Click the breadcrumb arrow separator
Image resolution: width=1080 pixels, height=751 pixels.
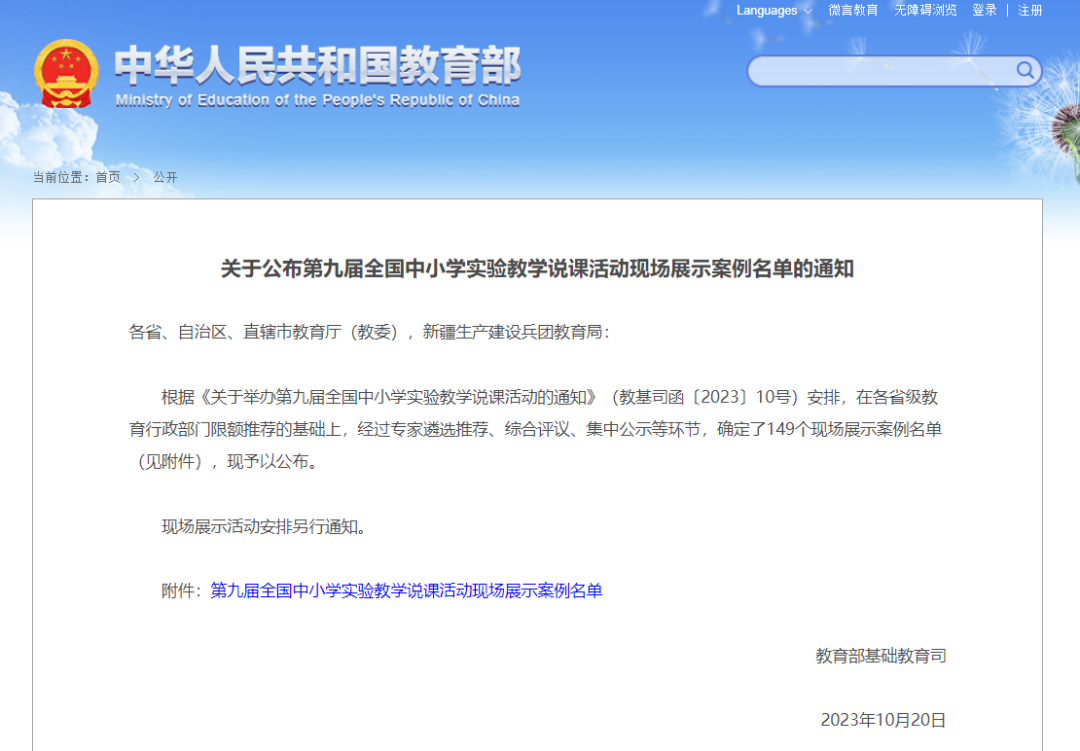tap(137, 177)
